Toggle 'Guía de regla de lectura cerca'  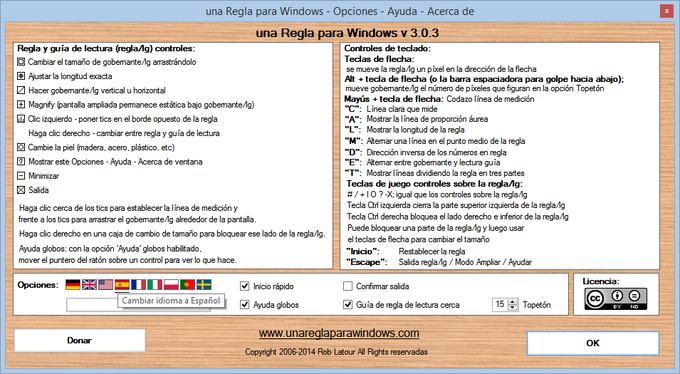point(347,305)
